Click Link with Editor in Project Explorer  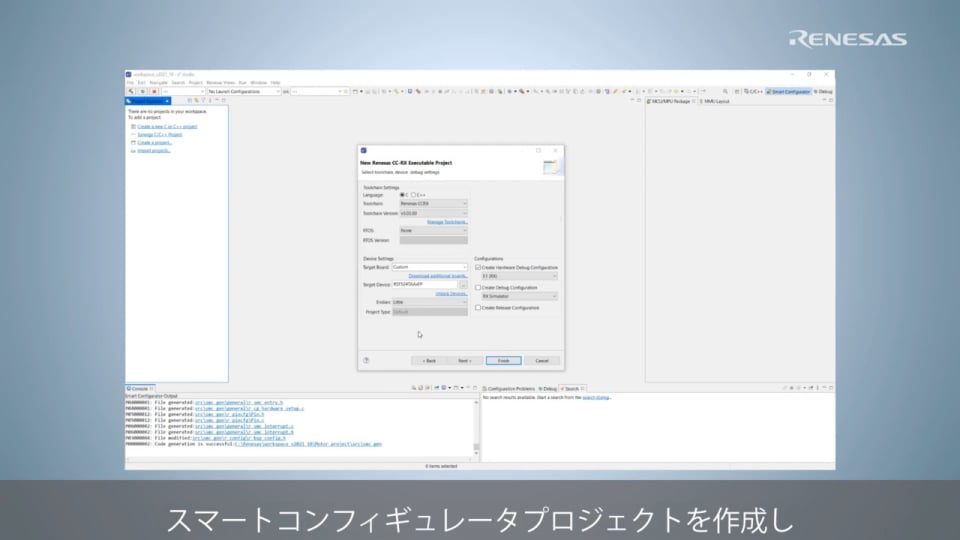click(197, 100)
